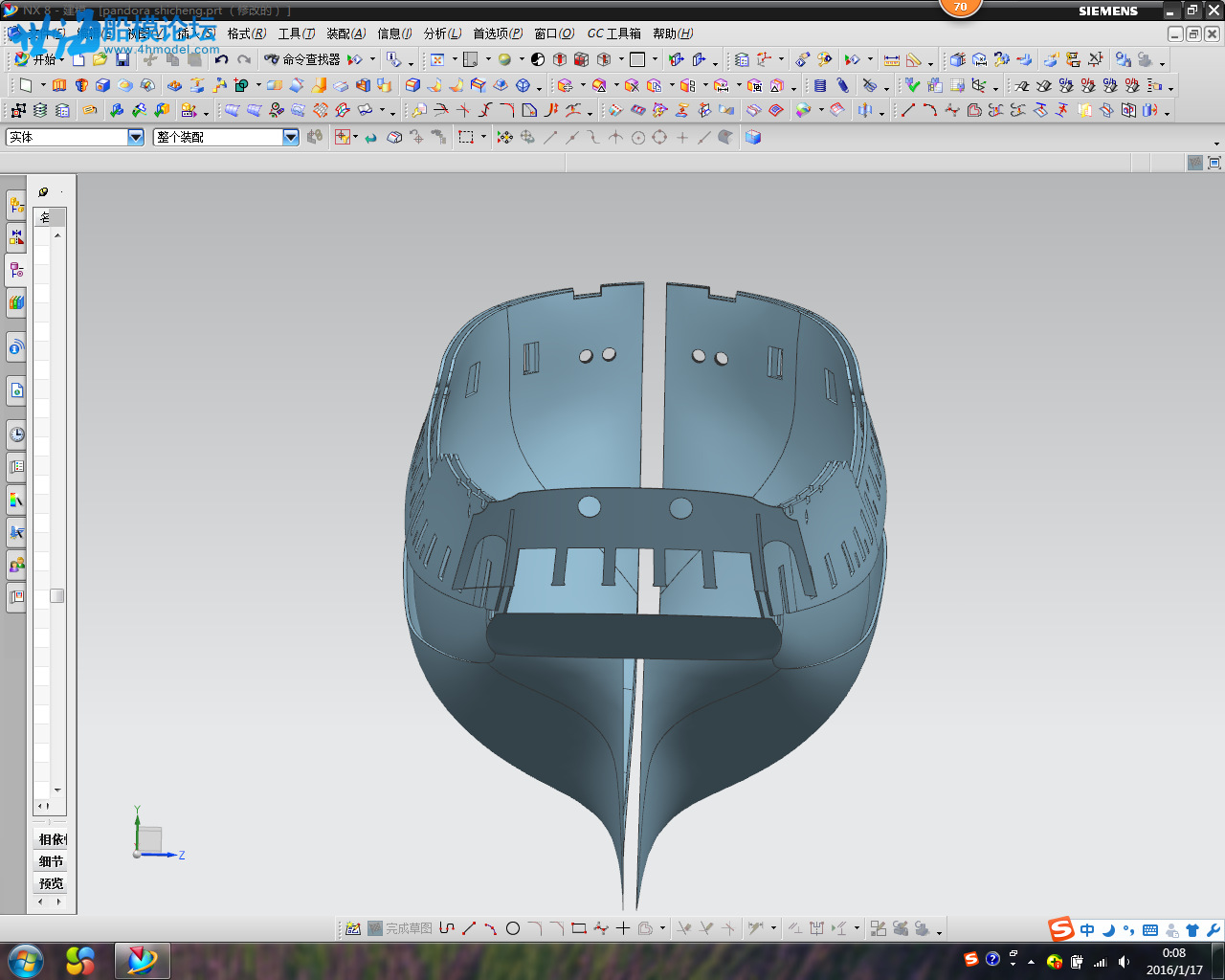Open the 窗口(O) menu

[x=555, y=33]
